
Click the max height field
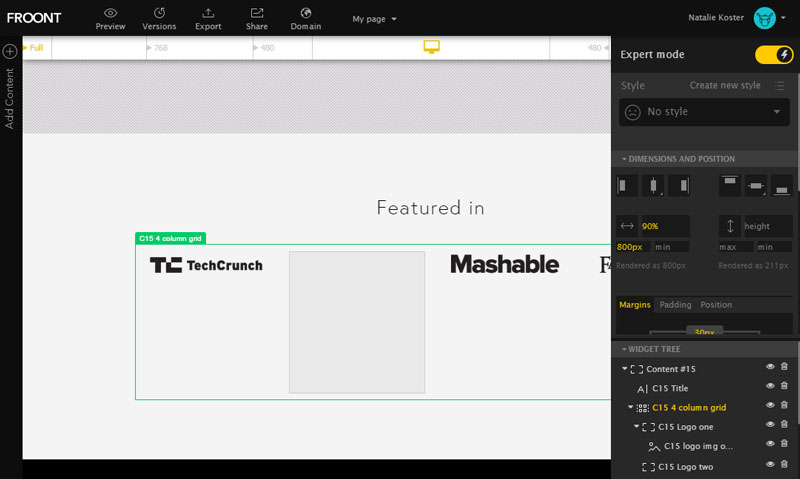[x=735, y=247]
